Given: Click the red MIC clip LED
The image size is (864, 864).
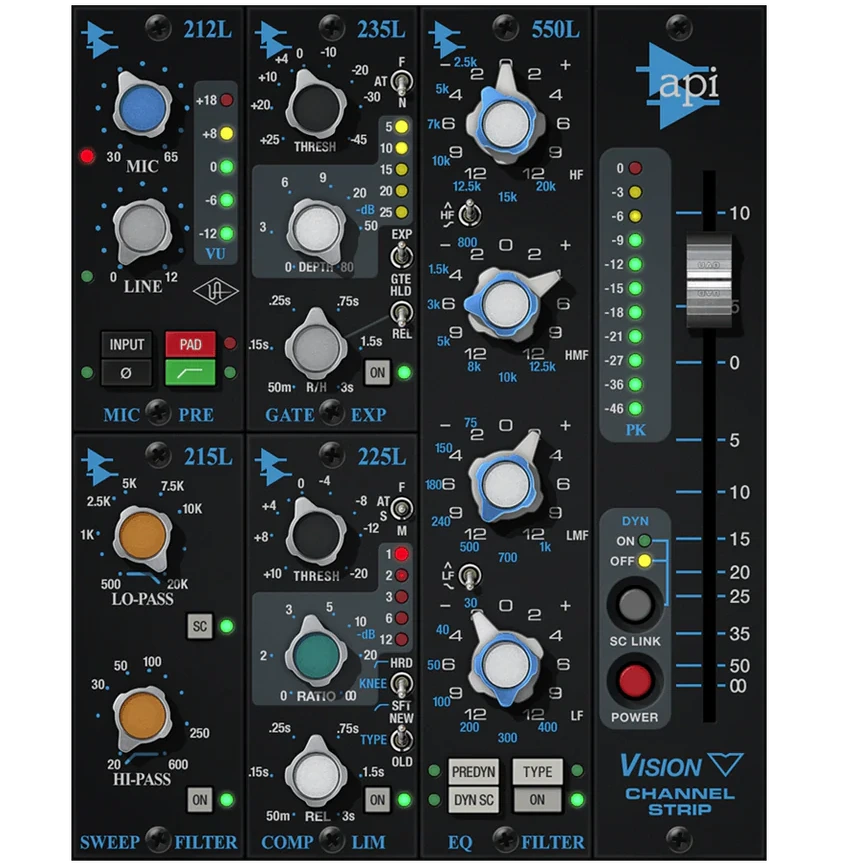Looking at the screenshot, I should [x=87, y=156].
